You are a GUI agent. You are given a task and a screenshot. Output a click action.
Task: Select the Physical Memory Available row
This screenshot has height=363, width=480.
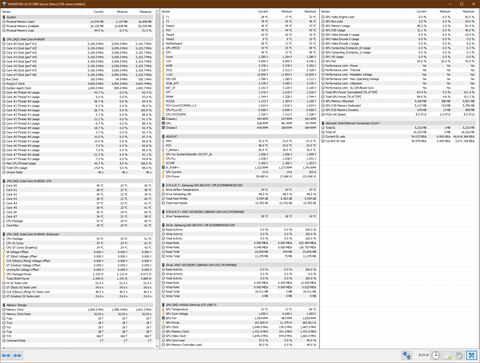78,26
